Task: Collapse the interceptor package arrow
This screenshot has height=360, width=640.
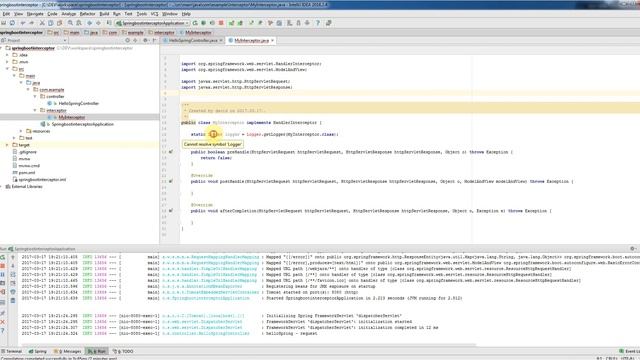Action: 35,110
